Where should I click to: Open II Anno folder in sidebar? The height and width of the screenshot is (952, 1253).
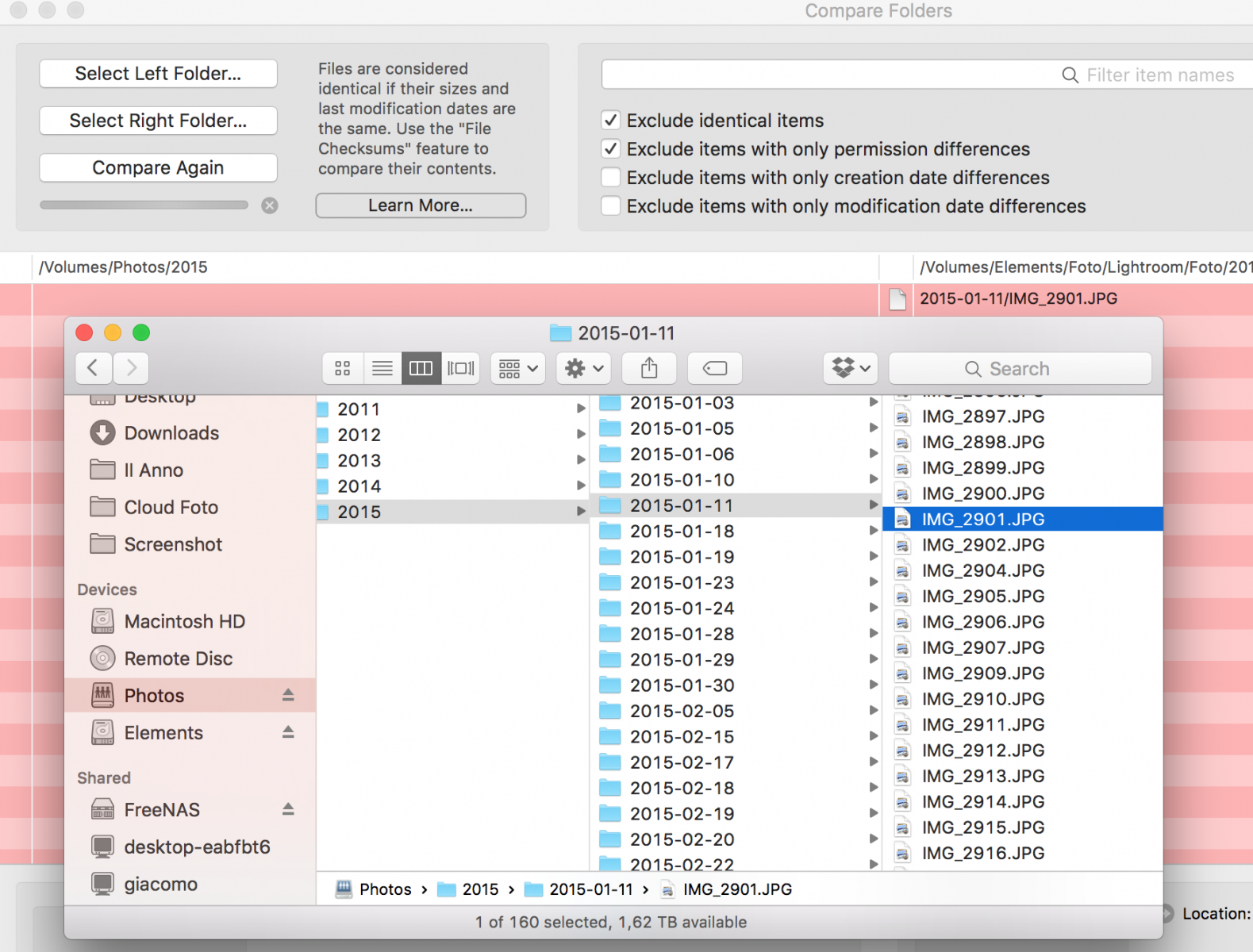click(x=153, y=470)
